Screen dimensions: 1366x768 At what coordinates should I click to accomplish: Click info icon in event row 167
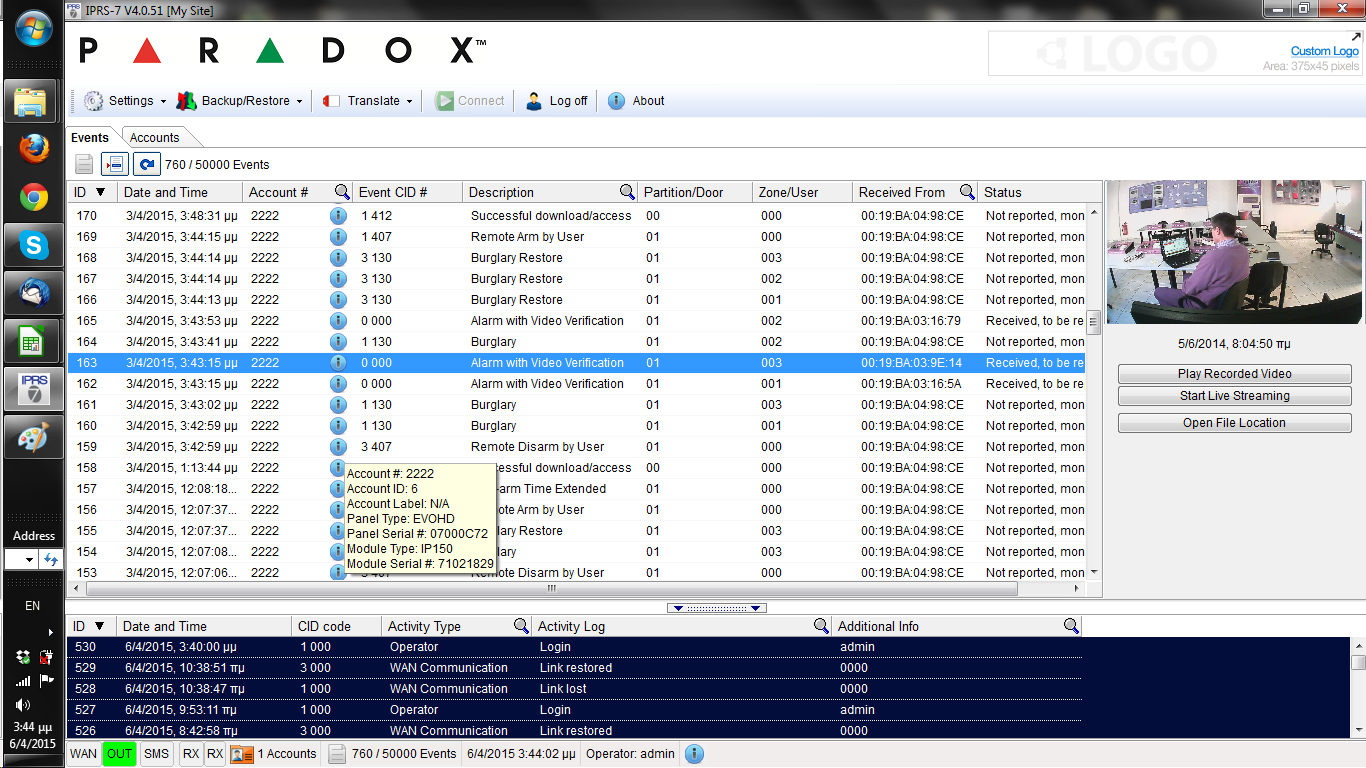(338, 278)
